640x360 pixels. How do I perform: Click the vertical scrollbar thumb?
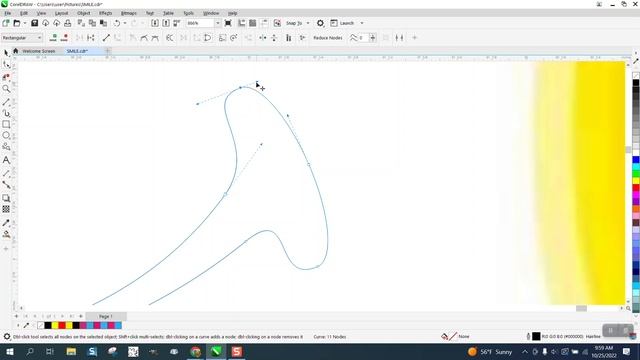click(628, 150)
